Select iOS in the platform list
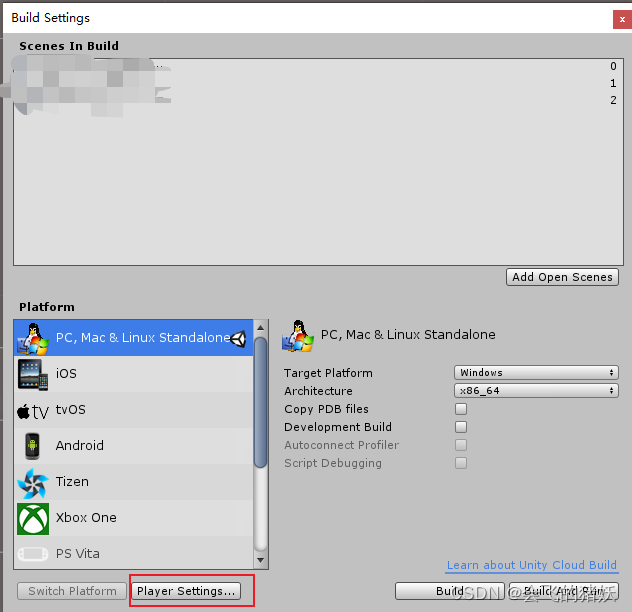Screen dimensions: 632x612 (x=133, y=374)
